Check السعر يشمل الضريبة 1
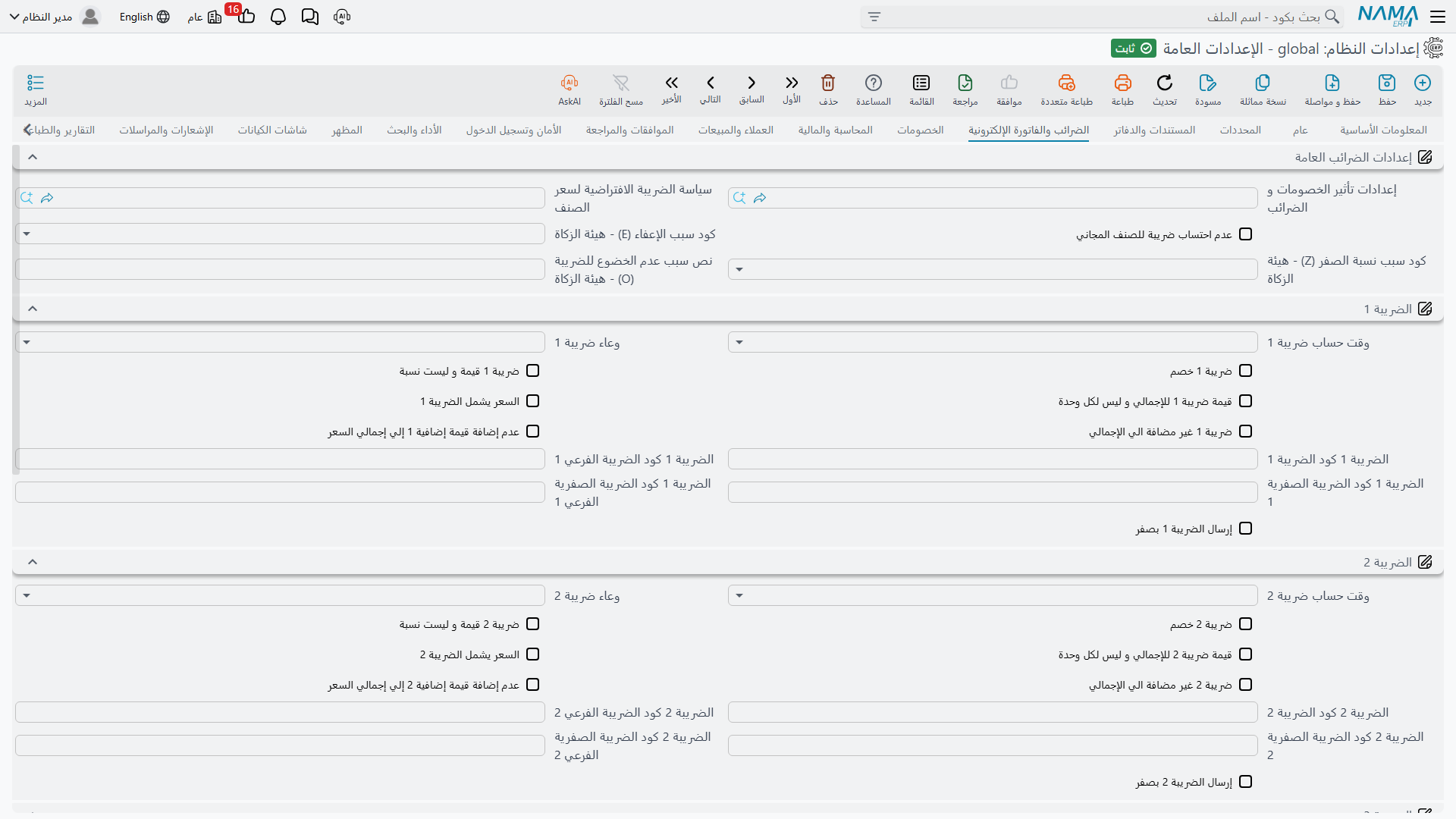The height and width of the screenshot is (819, 1456). [x=532, y=401]
